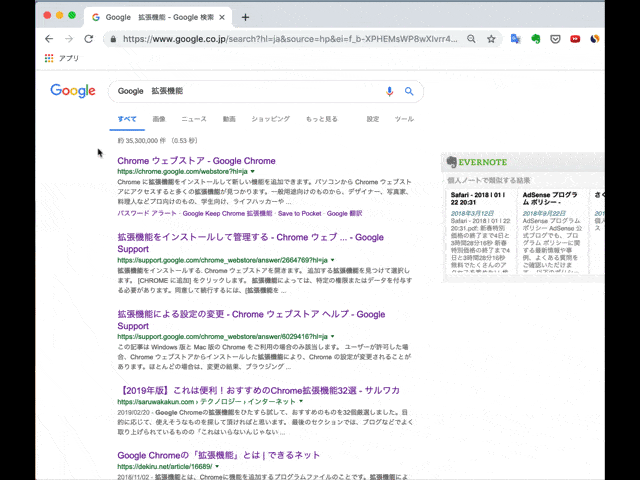Expand arrow next to answer/2664769 URL
Screen dimensions: 640x480
333,260
